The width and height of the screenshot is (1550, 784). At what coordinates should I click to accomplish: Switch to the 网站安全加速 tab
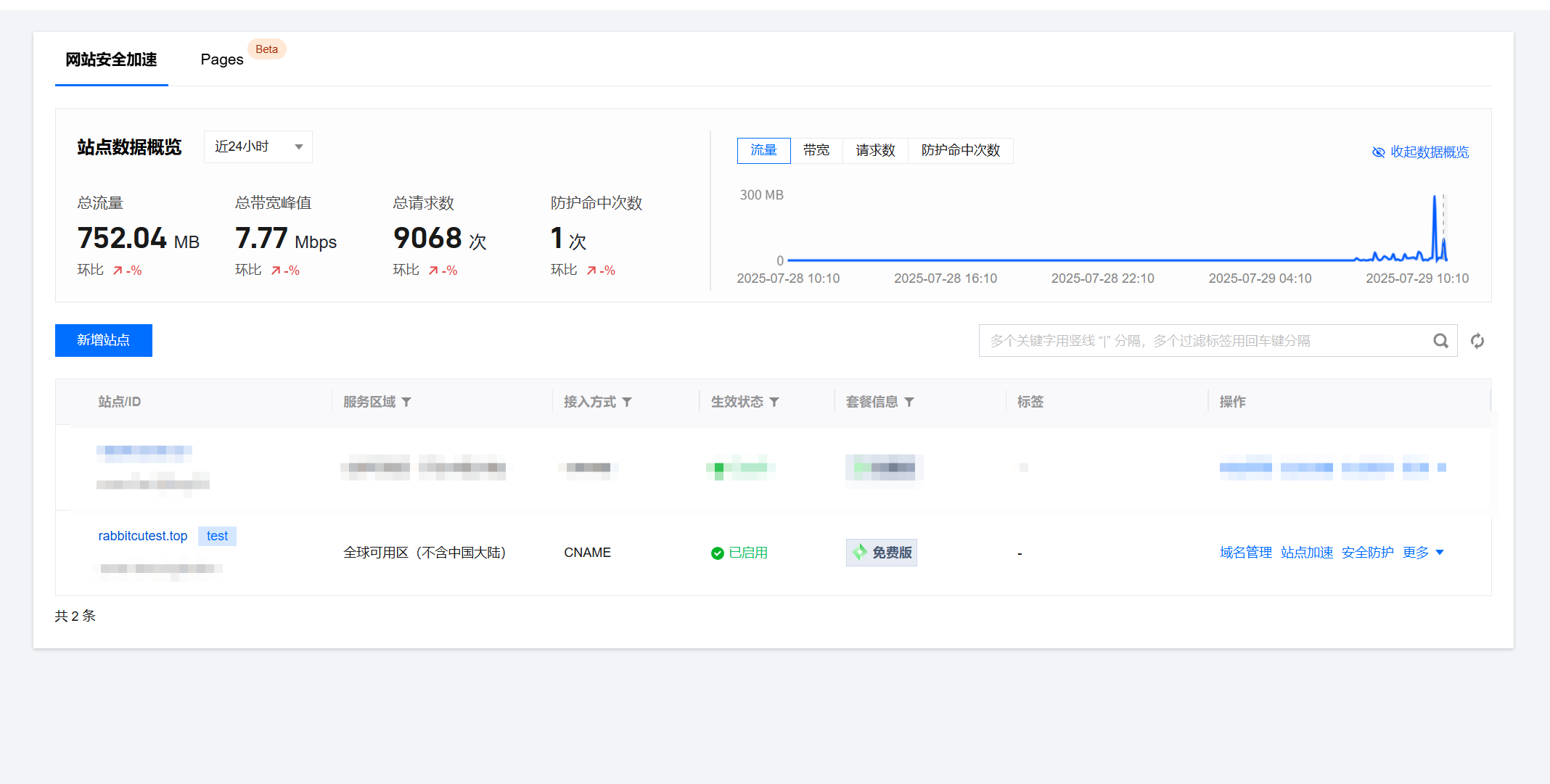point(111,59)
